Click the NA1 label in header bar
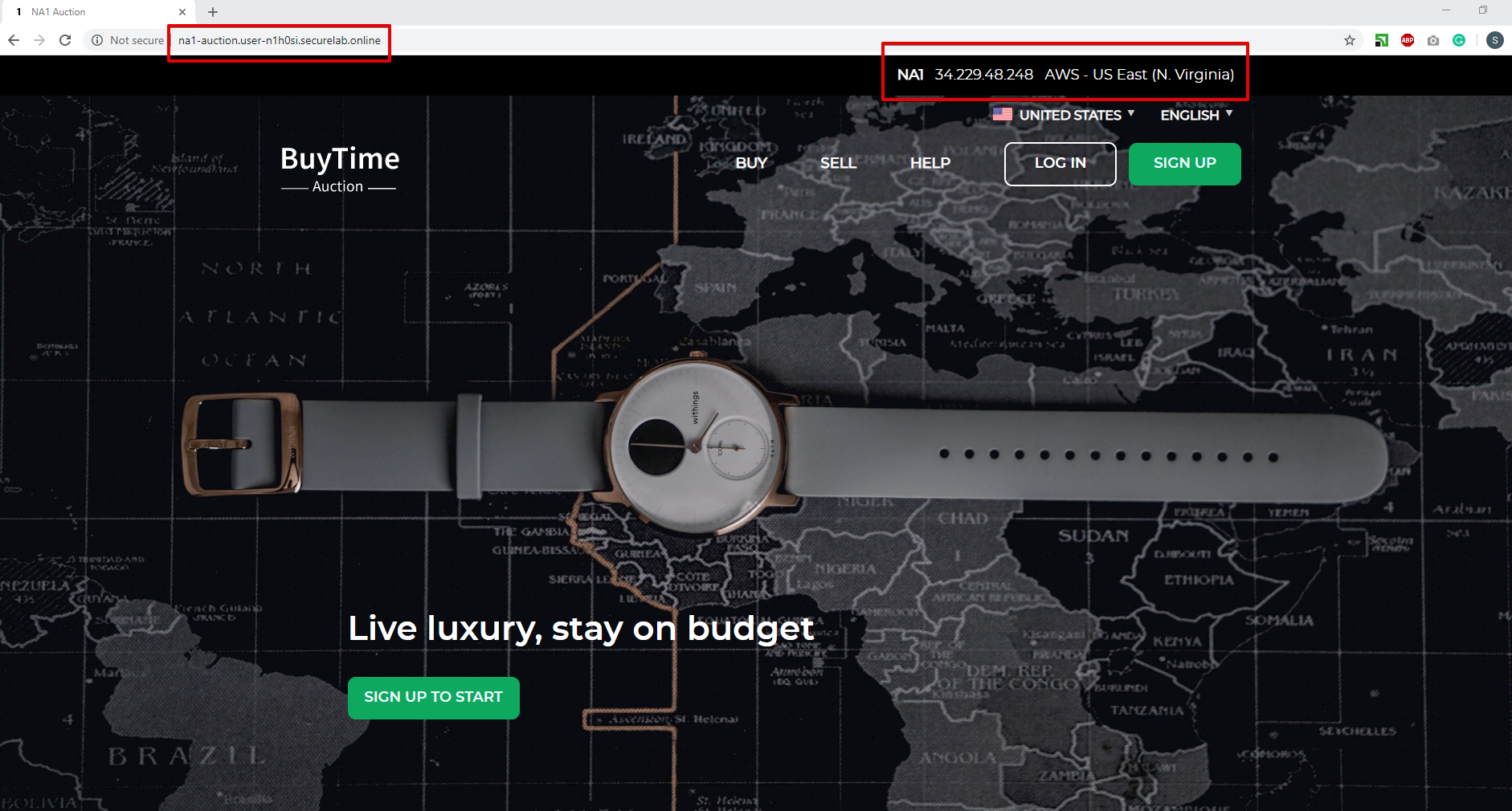 910,75
